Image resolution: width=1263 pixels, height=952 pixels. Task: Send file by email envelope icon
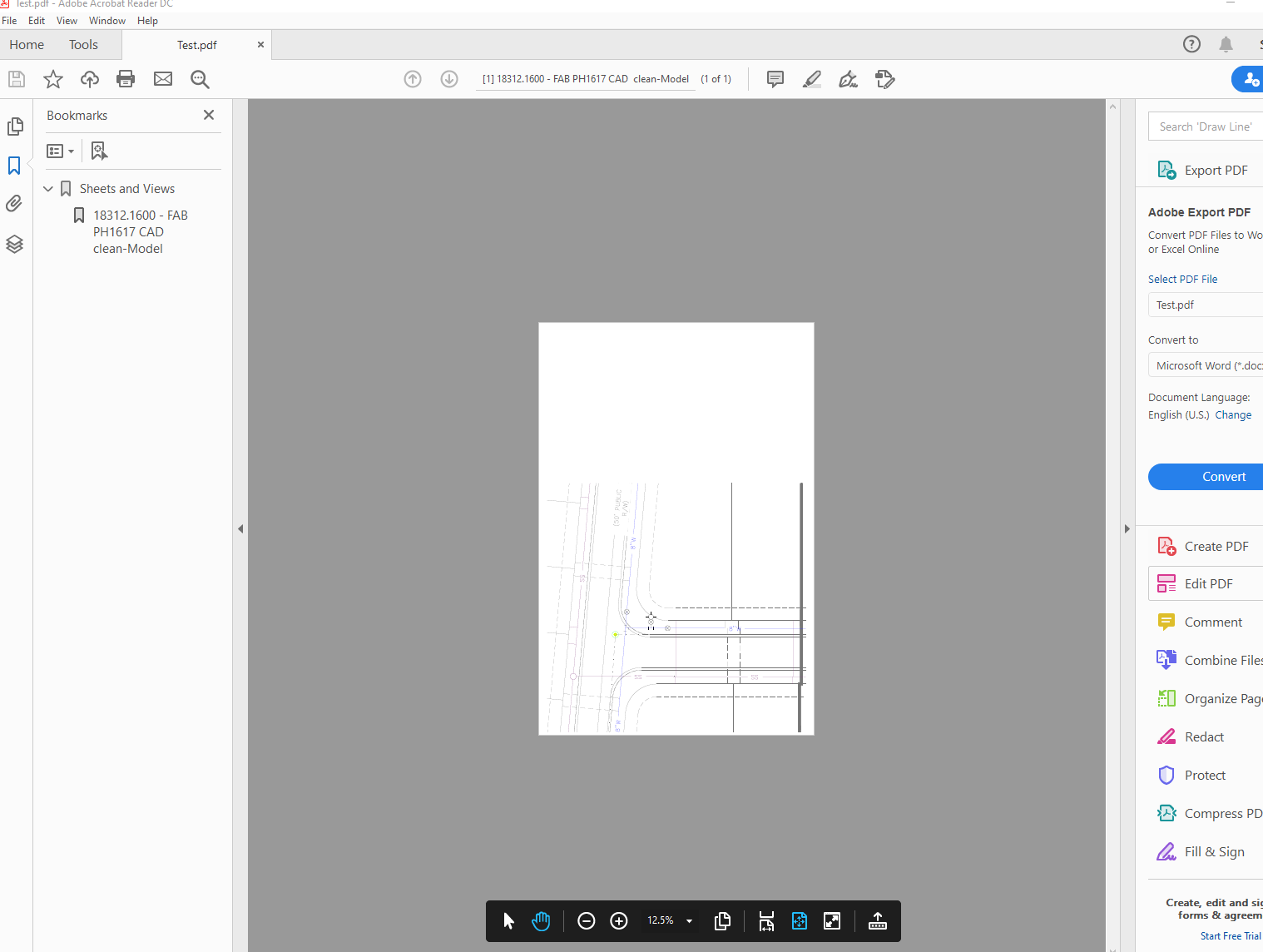tap(163, 79)
